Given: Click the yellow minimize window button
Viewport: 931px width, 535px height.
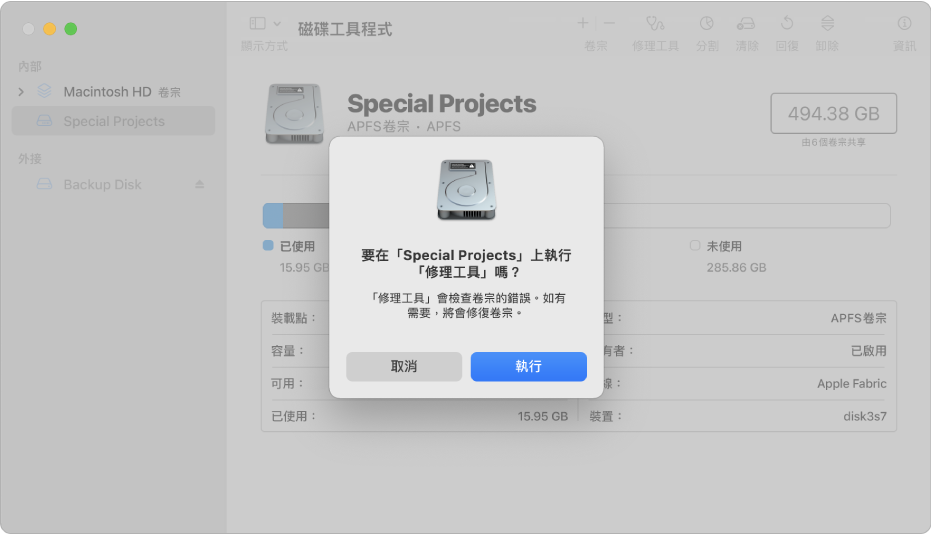Looking at the screenshot, I should click(x=49, y=29).
